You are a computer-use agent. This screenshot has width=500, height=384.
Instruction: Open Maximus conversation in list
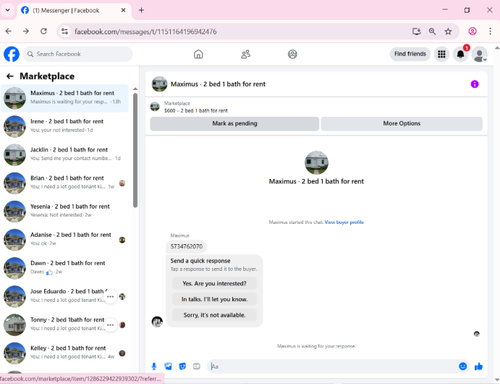pos(65,98)
